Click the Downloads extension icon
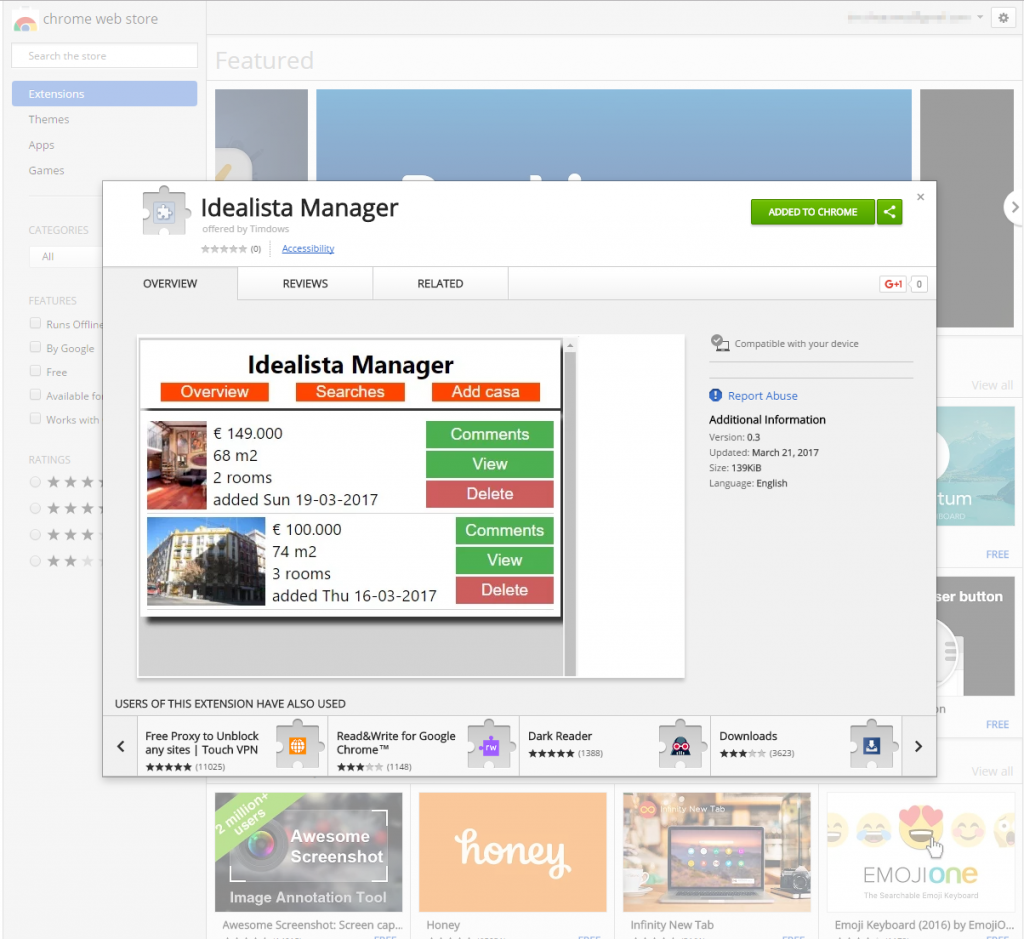 (x=872, y=745)
